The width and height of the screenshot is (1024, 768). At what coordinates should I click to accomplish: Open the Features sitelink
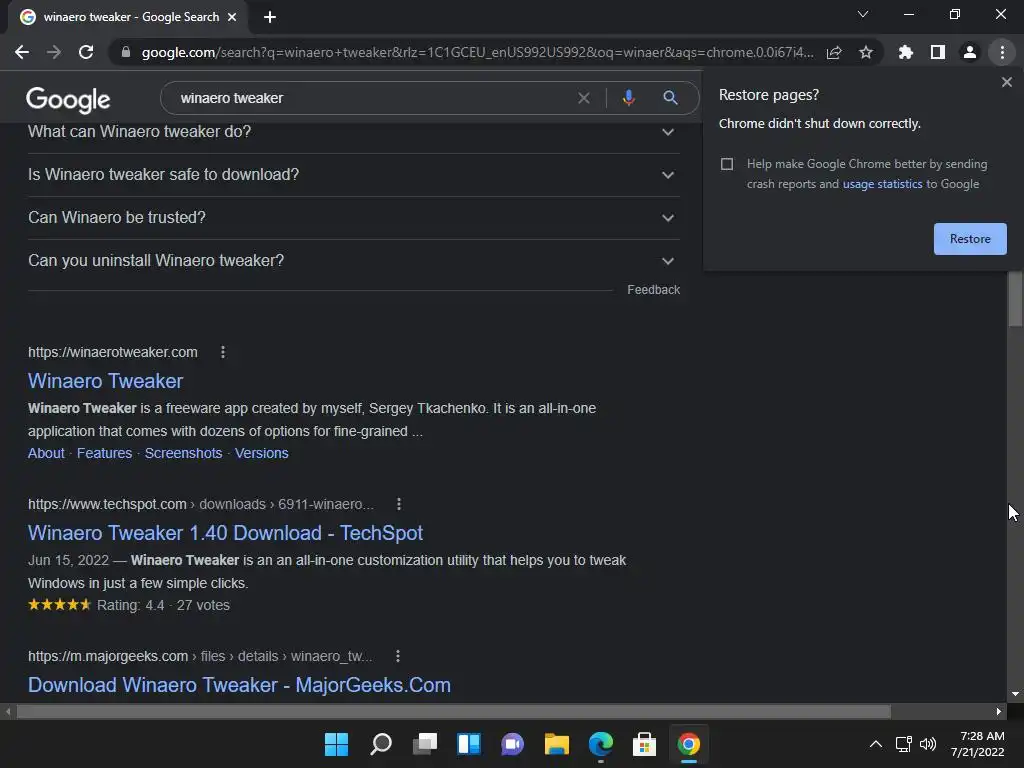(104, 453)
